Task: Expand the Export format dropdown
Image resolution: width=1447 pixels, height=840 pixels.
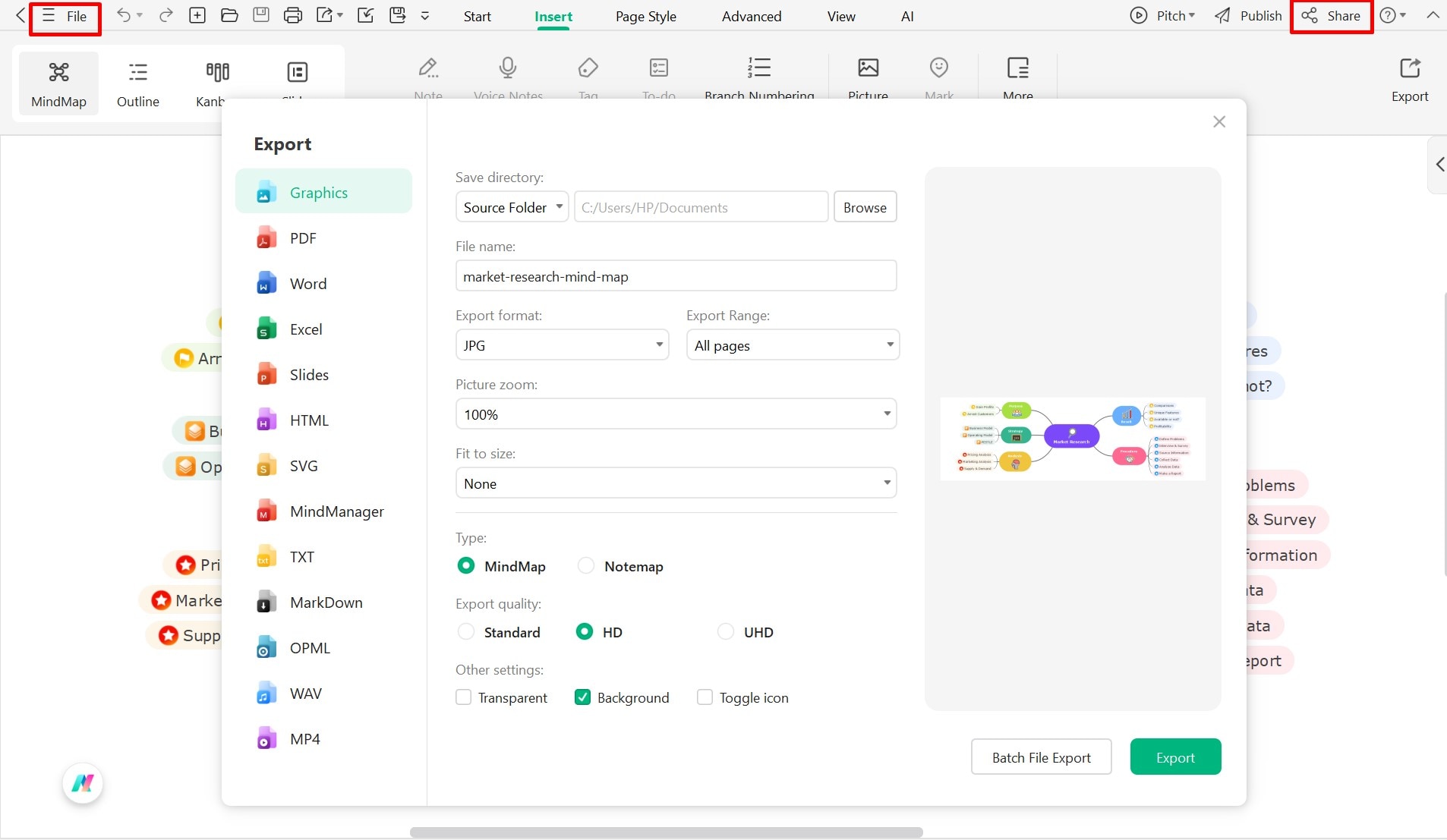Action: tap(562, 345)
